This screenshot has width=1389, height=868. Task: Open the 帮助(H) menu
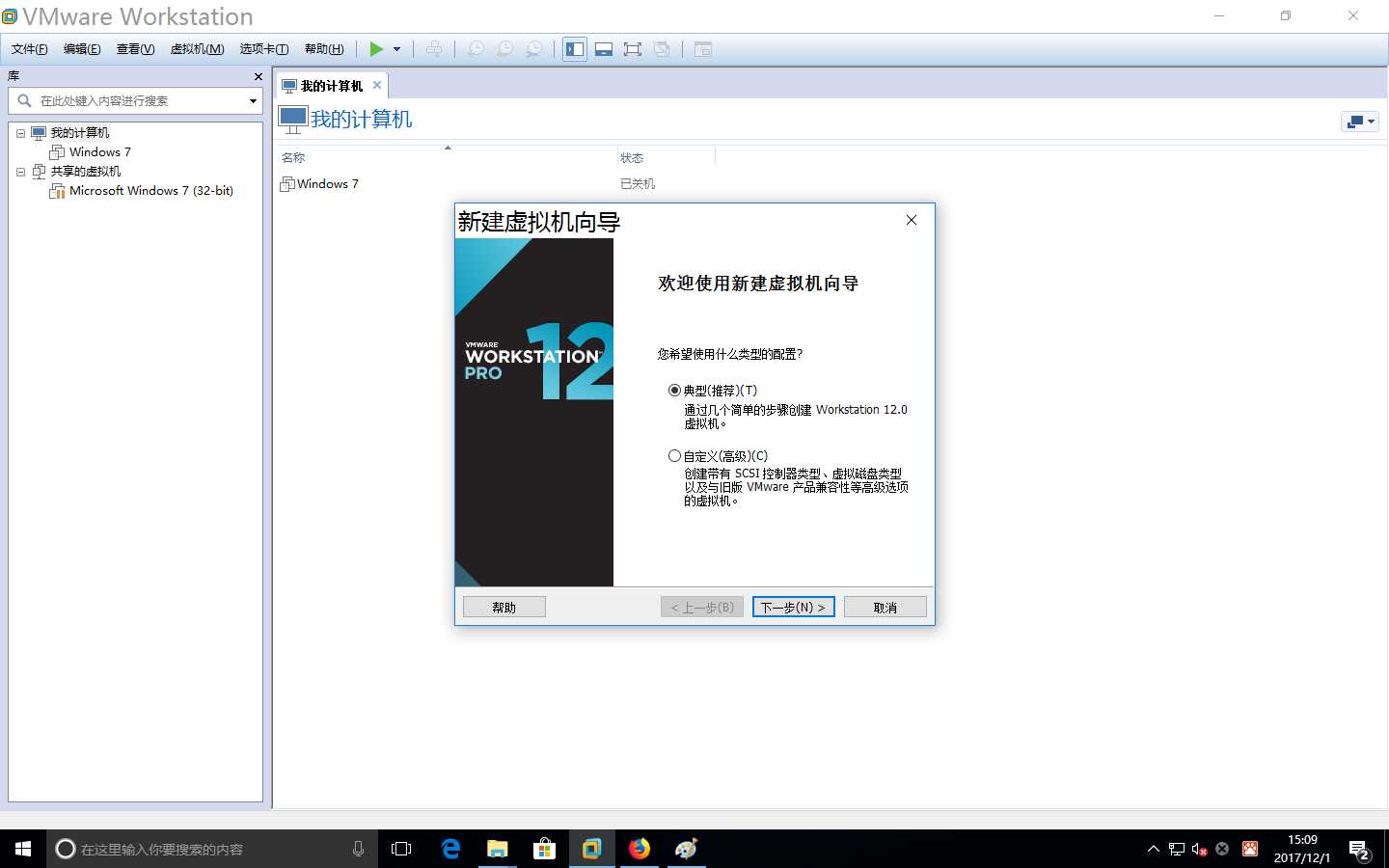click(323, 49)
